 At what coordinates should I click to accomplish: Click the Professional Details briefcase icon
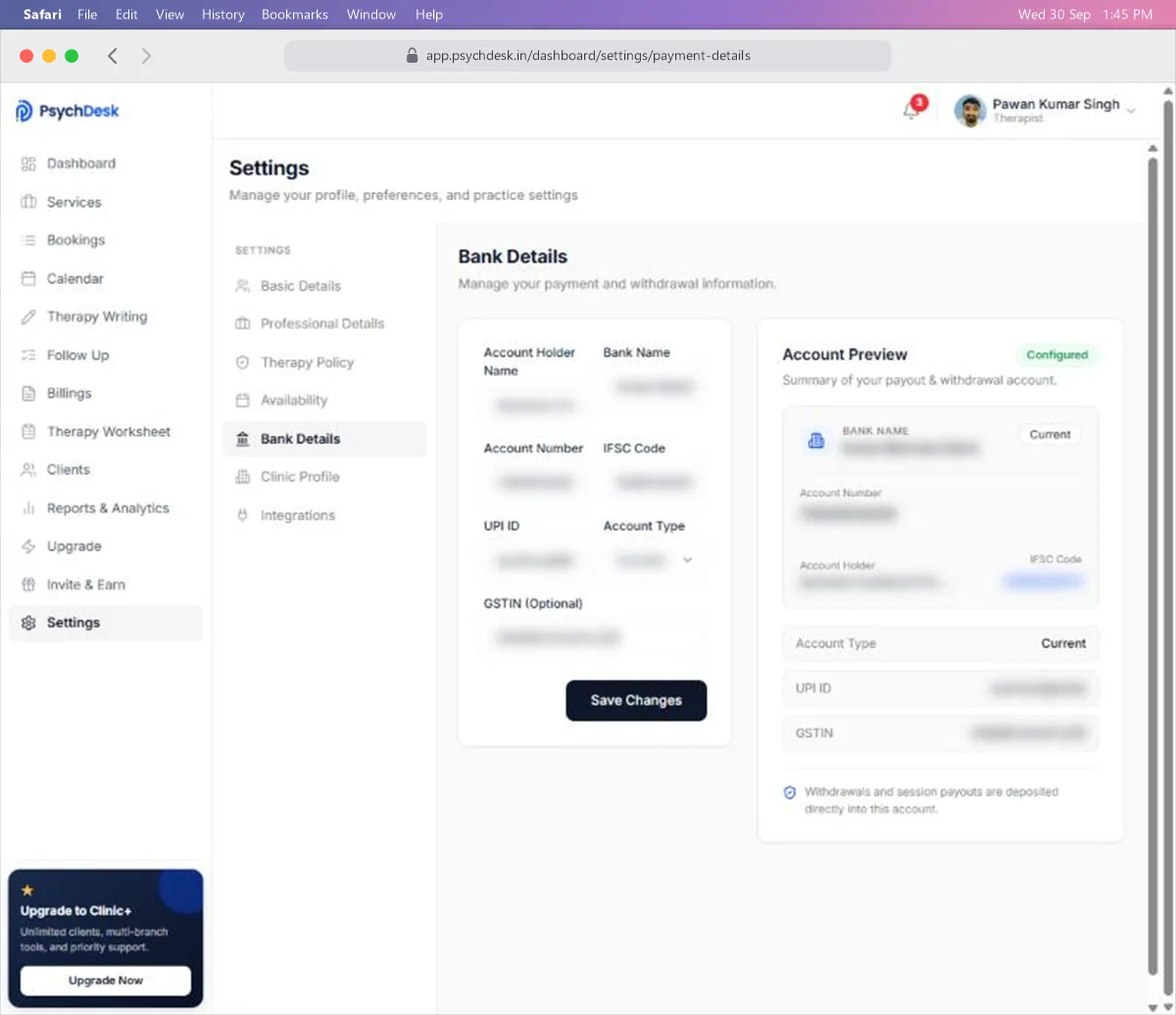pos(243,323)
